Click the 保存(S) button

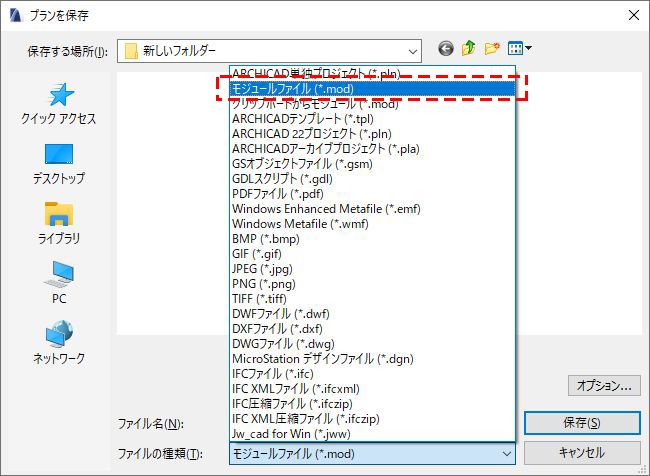[x=582, y=423]
